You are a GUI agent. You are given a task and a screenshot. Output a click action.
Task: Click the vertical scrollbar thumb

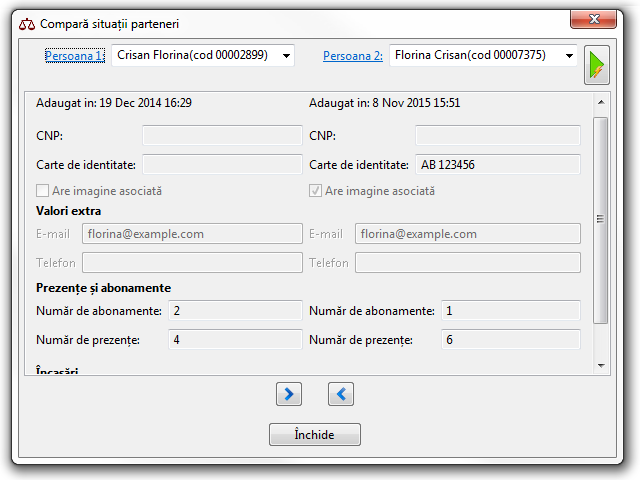(x=600, y=219)
